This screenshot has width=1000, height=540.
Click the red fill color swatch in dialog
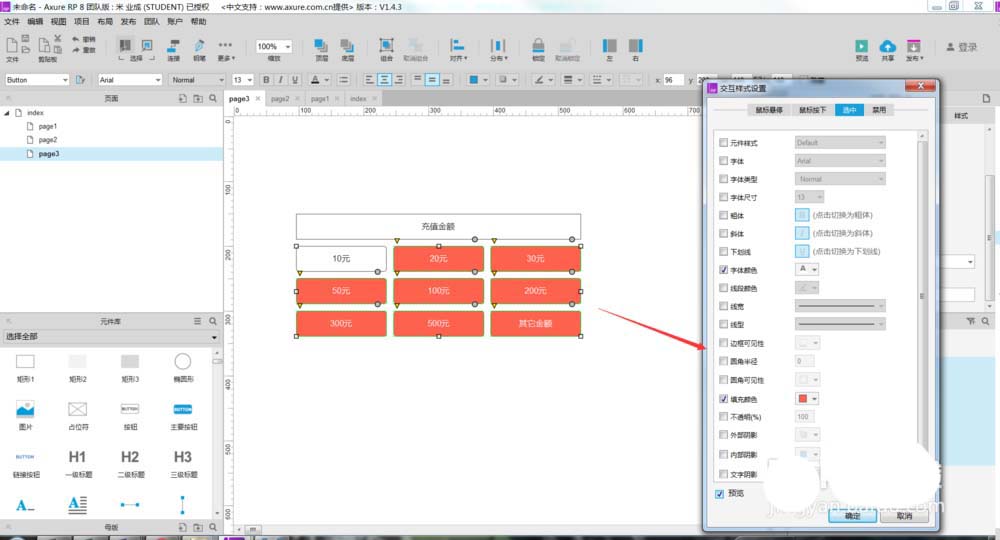pyautogui.click(x=803, y=398)
